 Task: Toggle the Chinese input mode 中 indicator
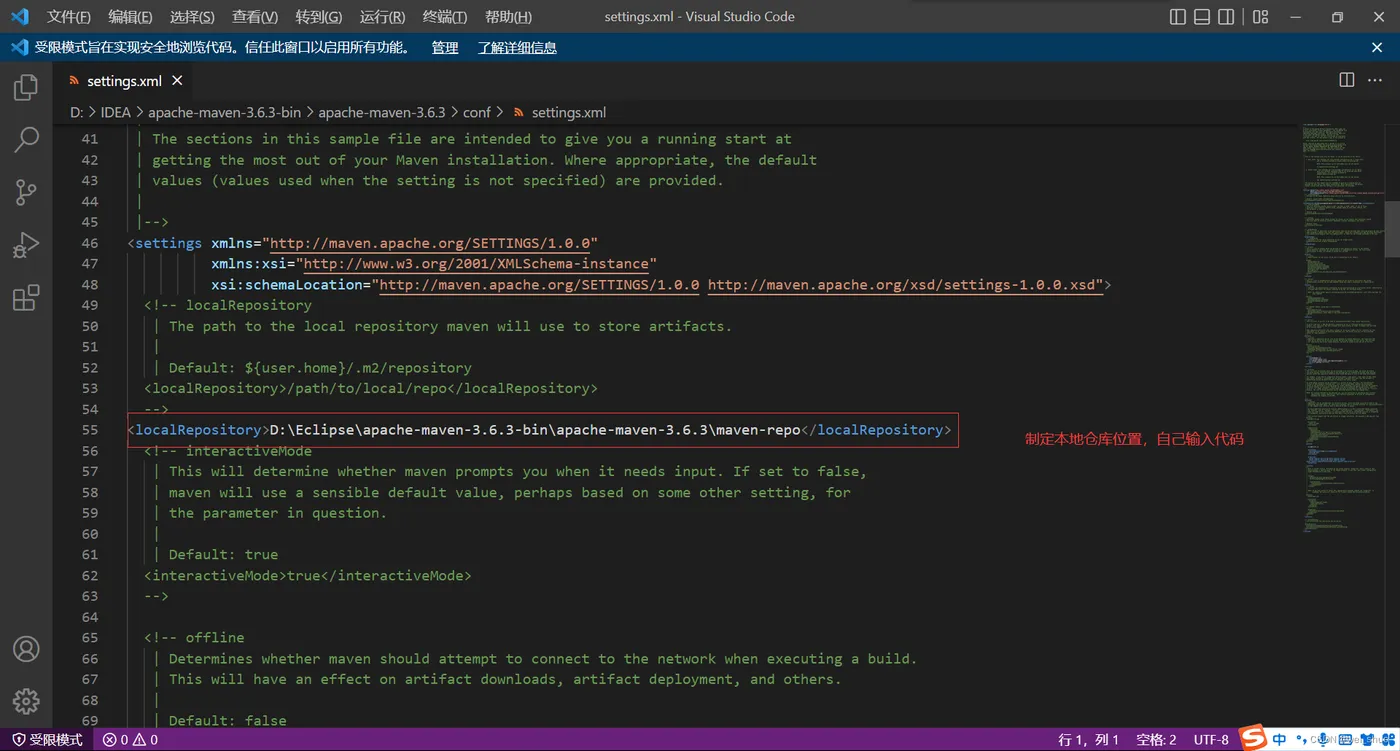click(1279, 739)
